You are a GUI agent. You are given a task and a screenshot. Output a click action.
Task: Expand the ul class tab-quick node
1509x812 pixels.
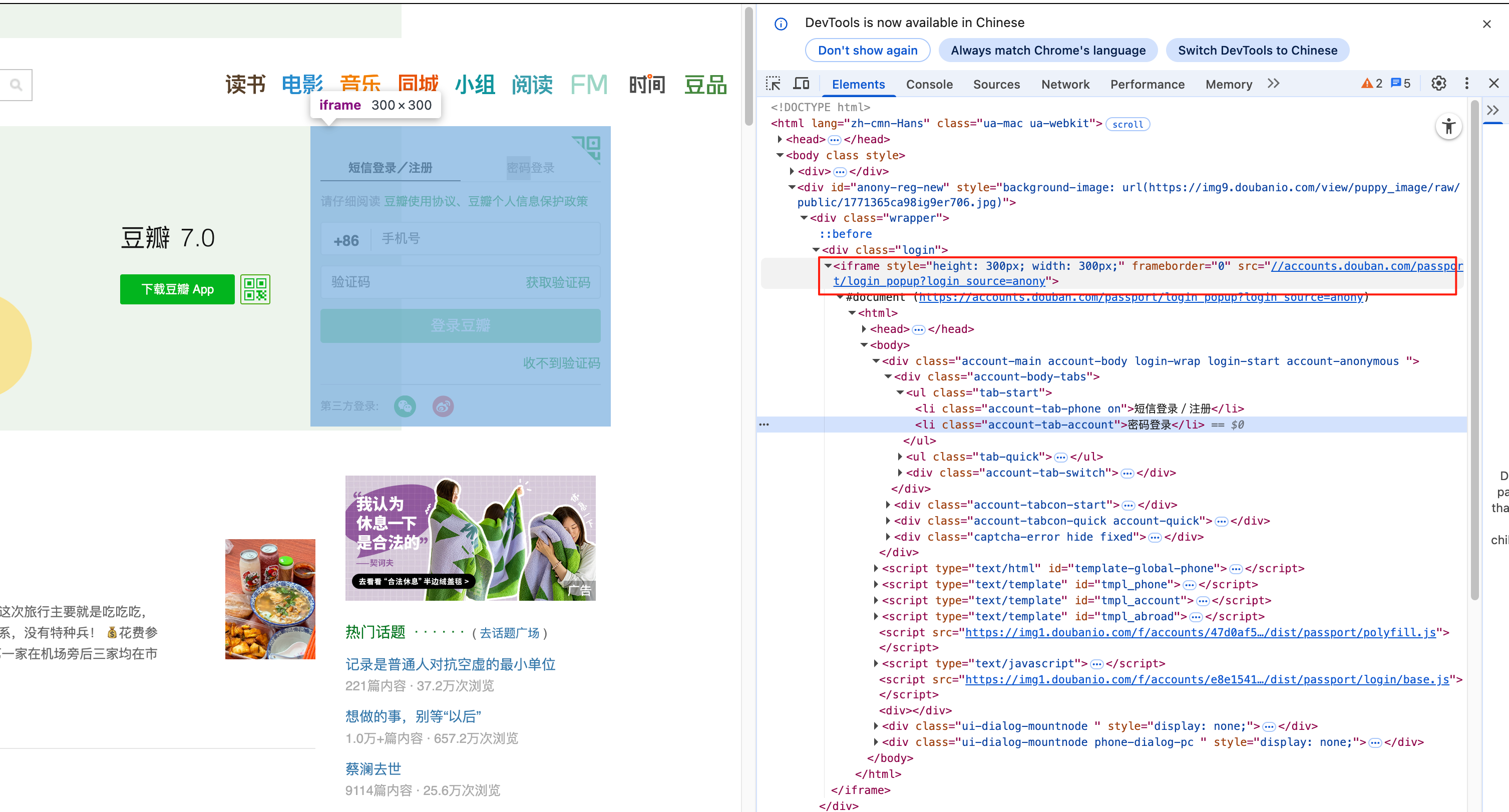900,457
